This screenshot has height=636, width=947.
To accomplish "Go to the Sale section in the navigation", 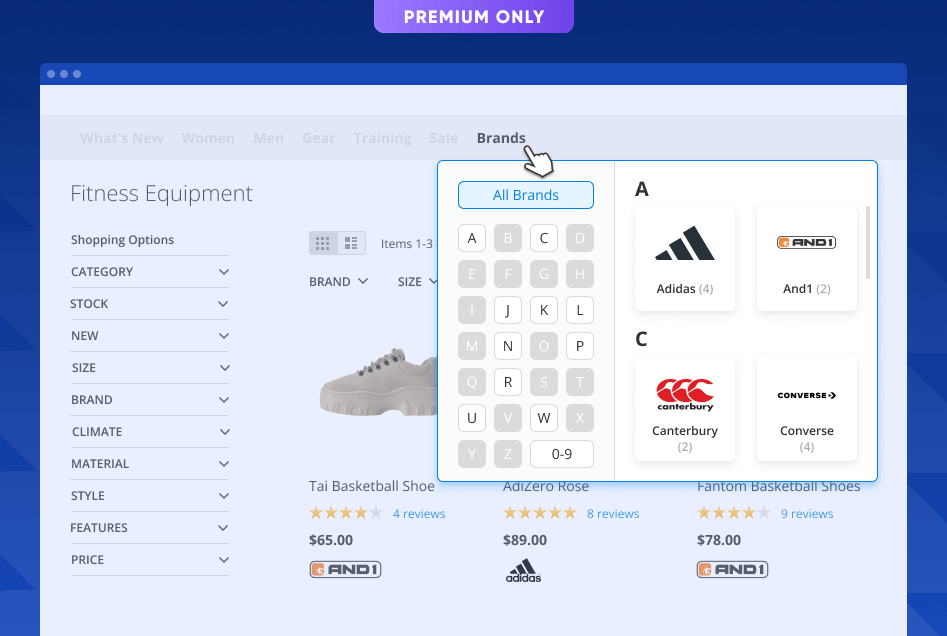I will pos(443,138).
